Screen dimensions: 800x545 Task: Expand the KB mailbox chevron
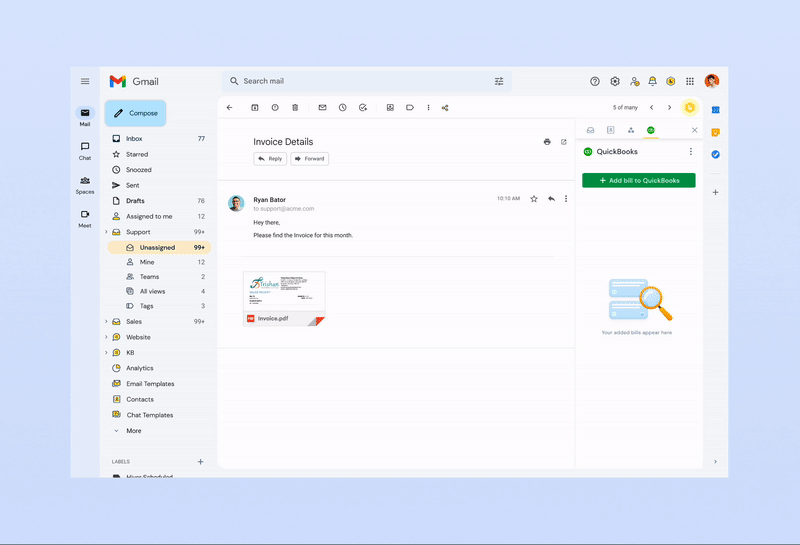point(106,353)
